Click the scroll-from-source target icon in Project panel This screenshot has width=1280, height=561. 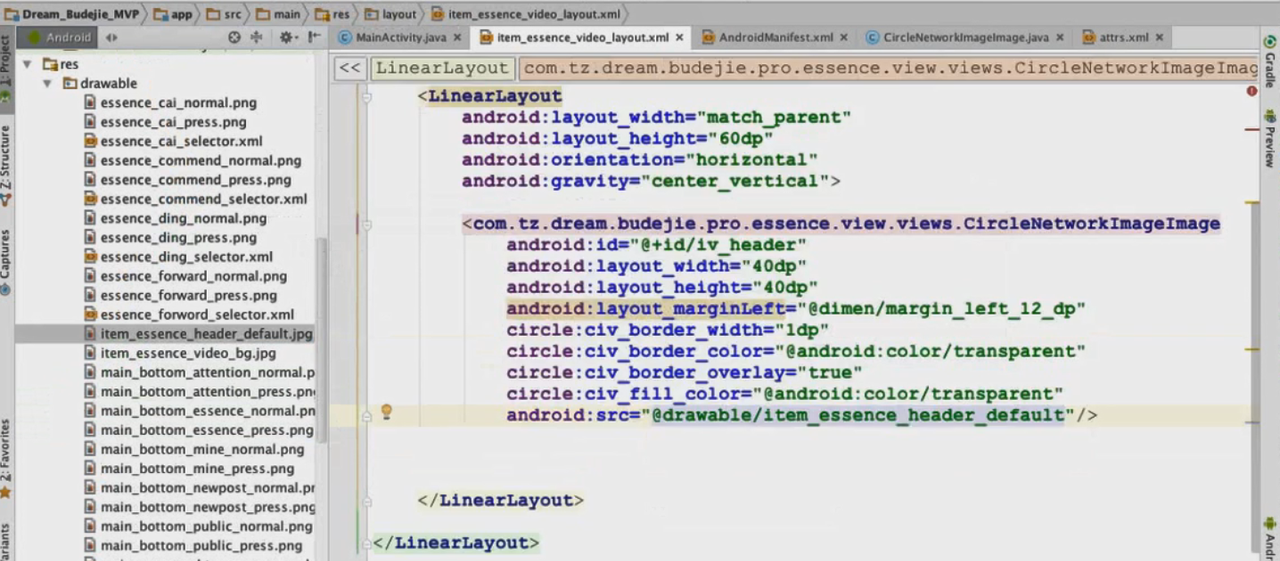coord(234,37)
